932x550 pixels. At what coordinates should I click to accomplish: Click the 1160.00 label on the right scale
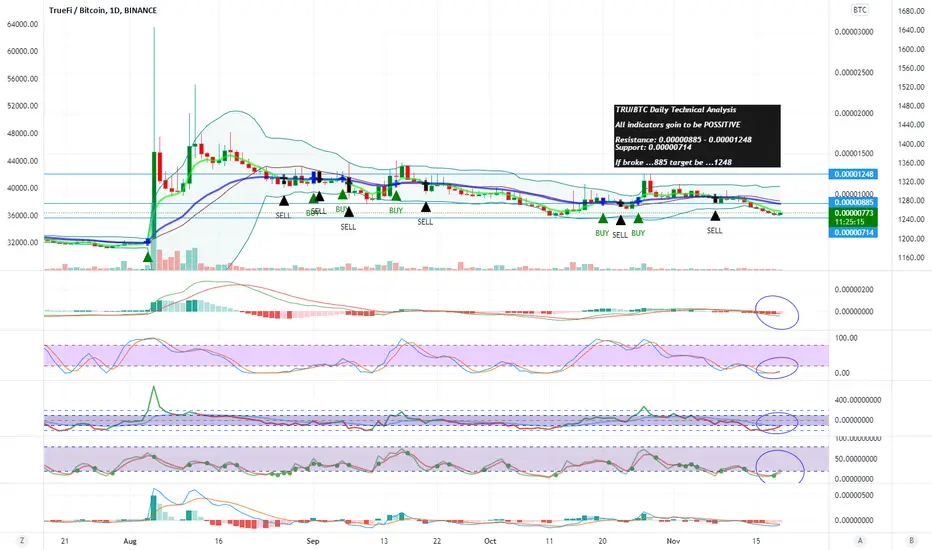[x=911, y=257]
